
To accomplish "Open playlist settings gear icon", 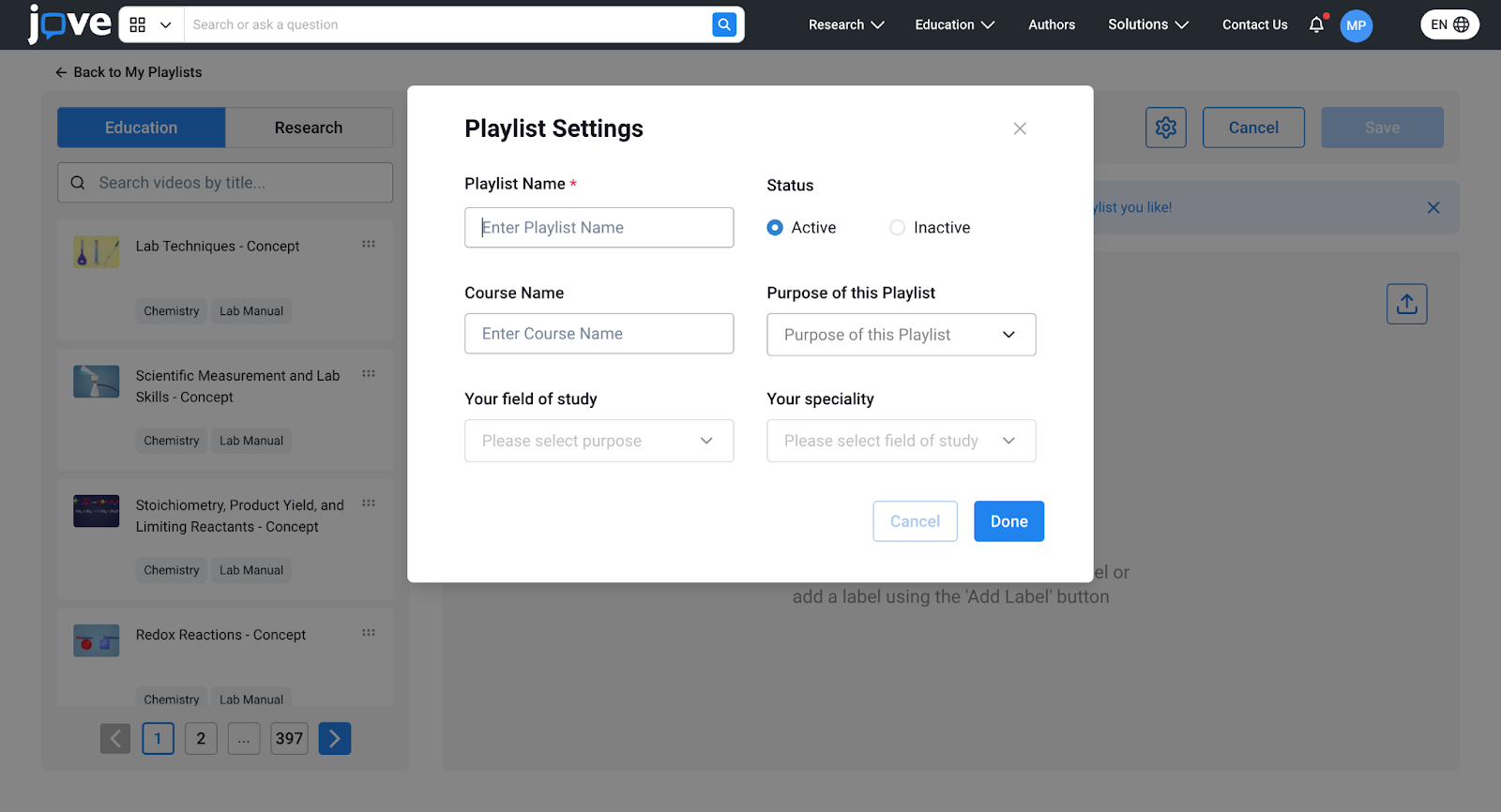I will tap(1166, 128).
